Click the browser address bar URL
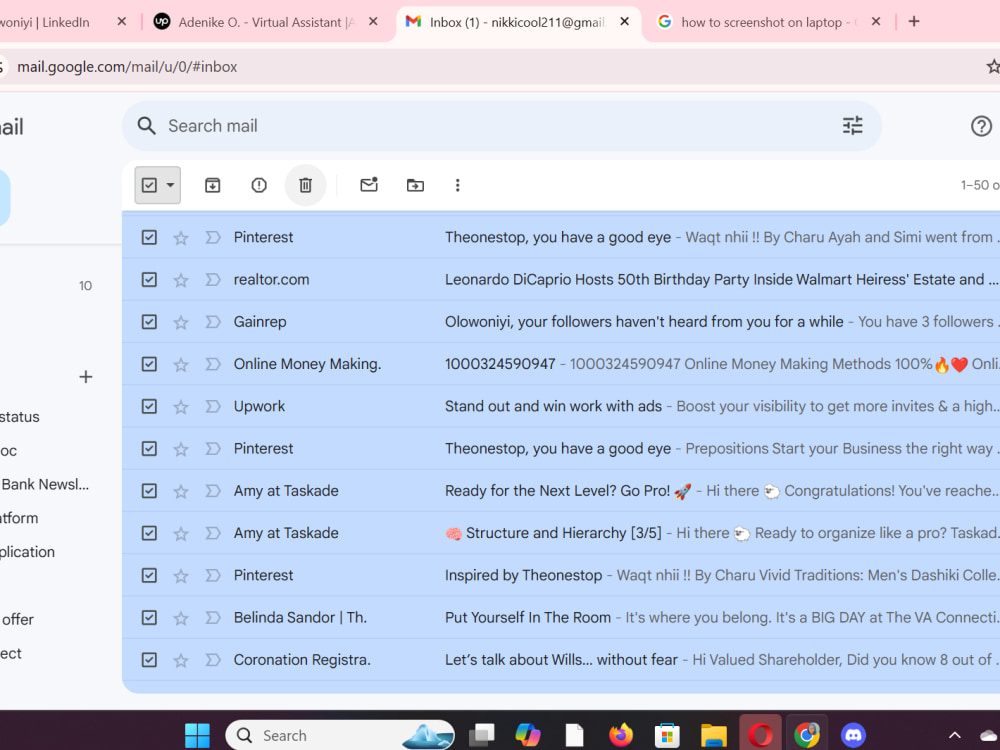 [x=127, y=66]
